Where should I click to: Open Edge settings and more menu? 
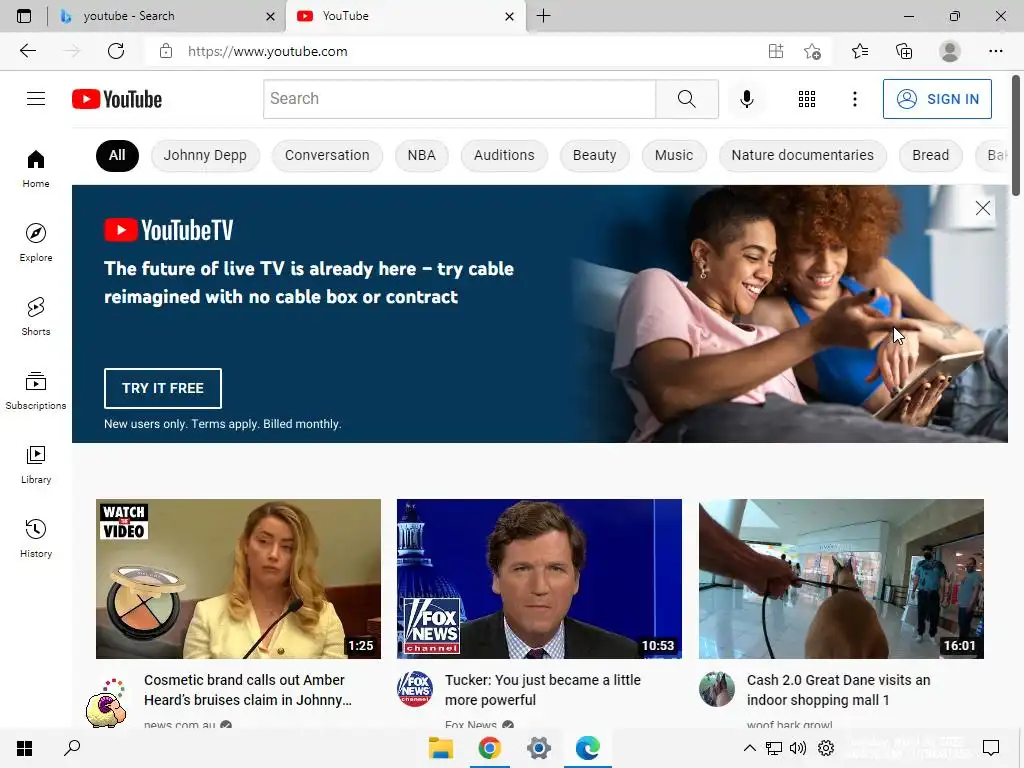click(995, 51)
